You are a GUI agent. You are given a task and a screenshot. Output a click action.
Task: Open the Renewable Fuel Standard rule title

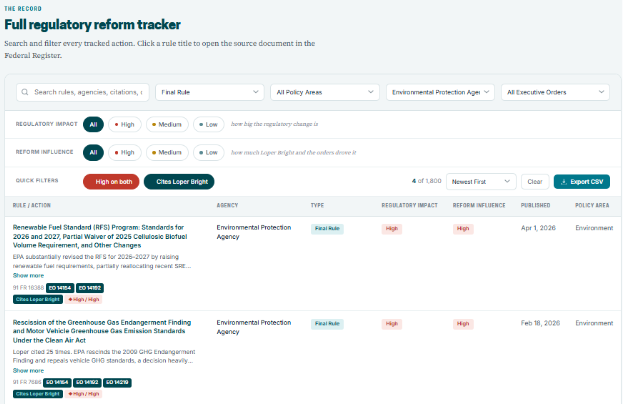(x=100, y=236)
